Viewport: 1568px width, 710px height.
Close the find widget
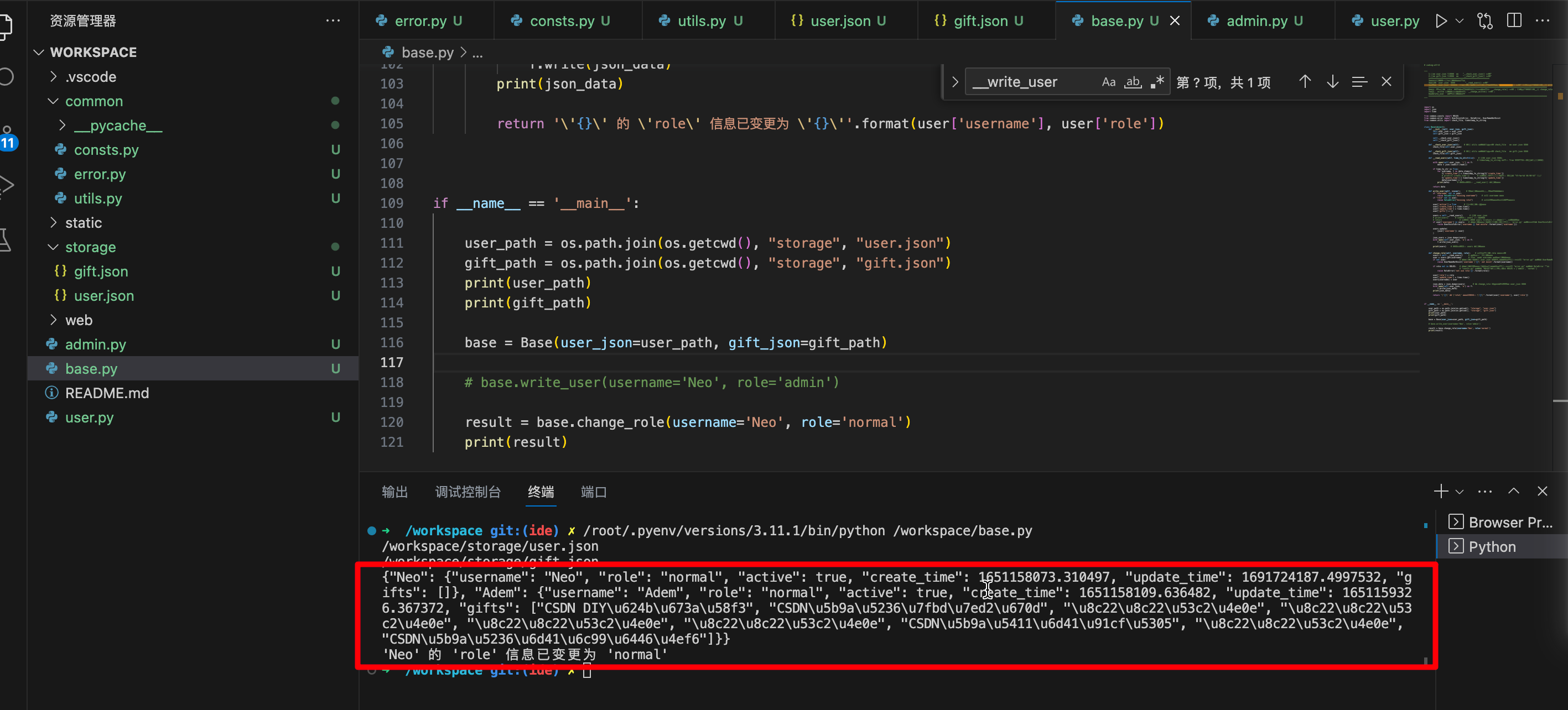[x=1387, y=82]
